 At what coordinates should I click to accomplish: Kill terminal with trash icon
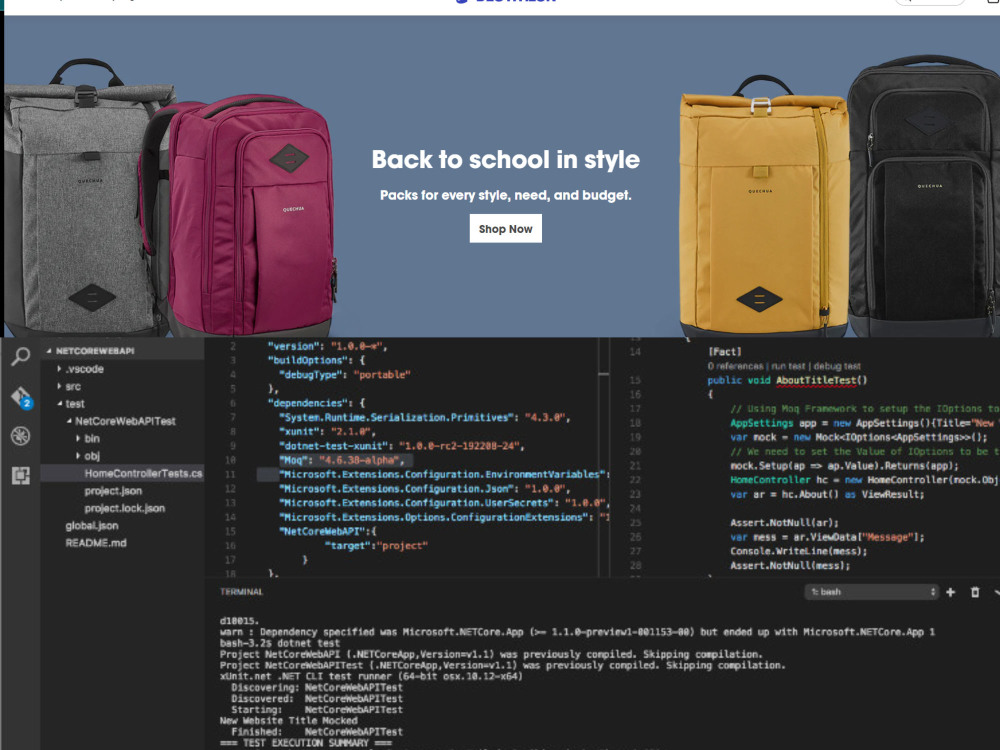[x=974, y=592]
